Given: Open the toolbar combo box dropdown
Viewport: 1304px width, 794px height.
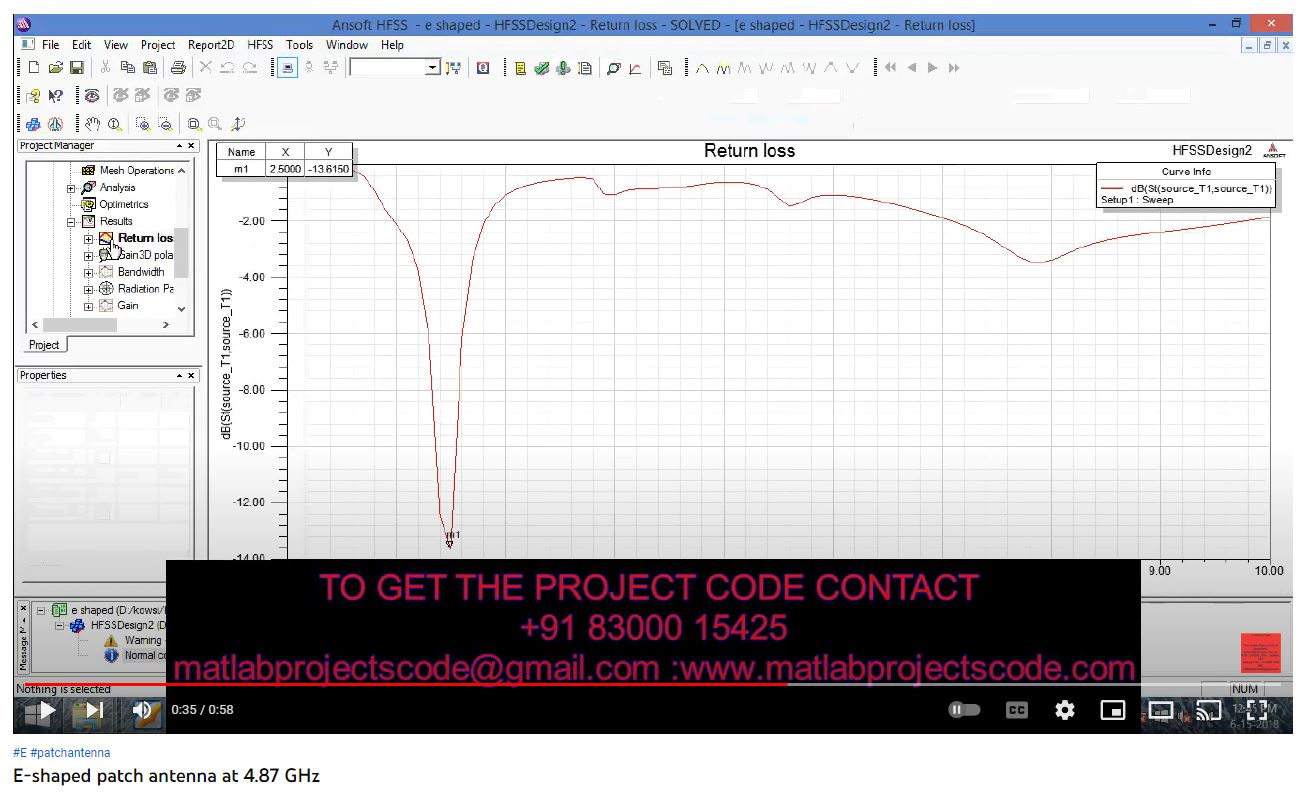Looking at the screenshot, I should click(432, 68).
